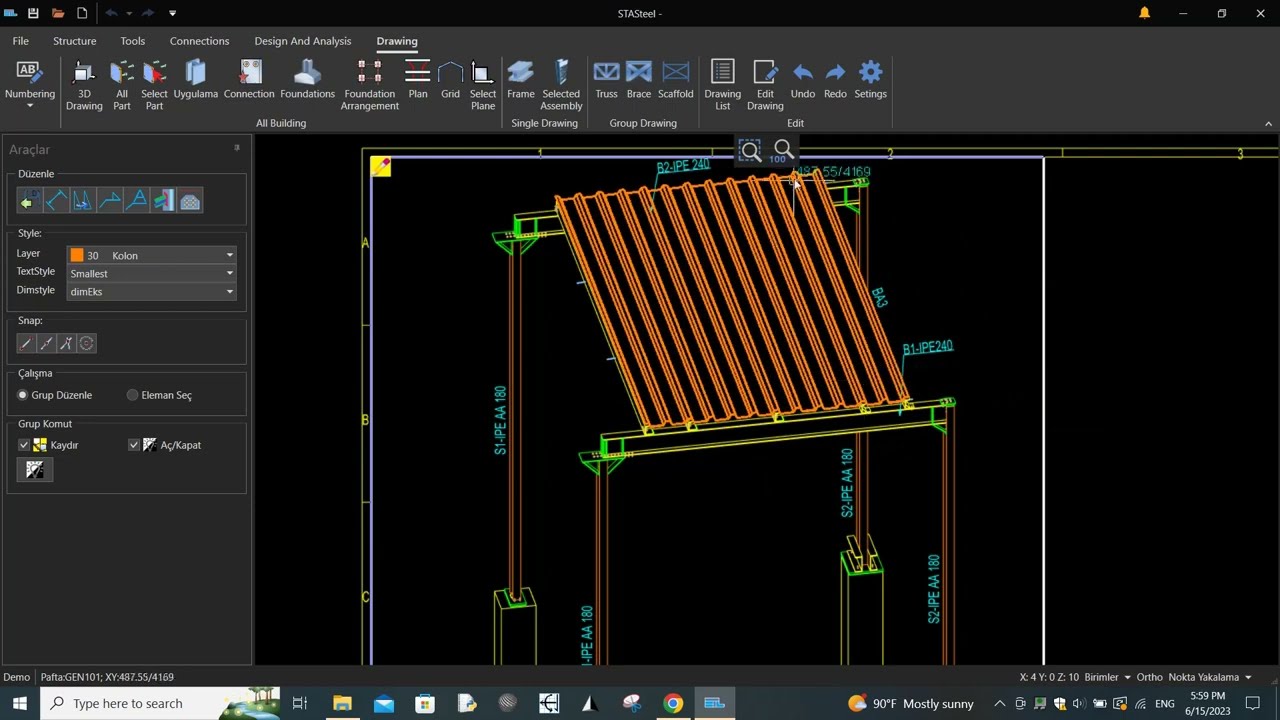Switch to the Connections tab
This screenshot has width=1280, height=720.
pyautogui.click(x=199, y=41)
